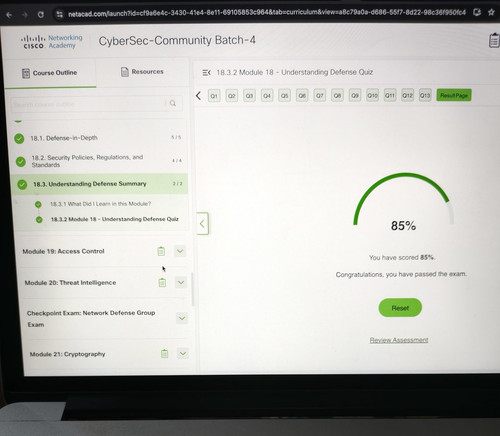Open question Q1

214,96
